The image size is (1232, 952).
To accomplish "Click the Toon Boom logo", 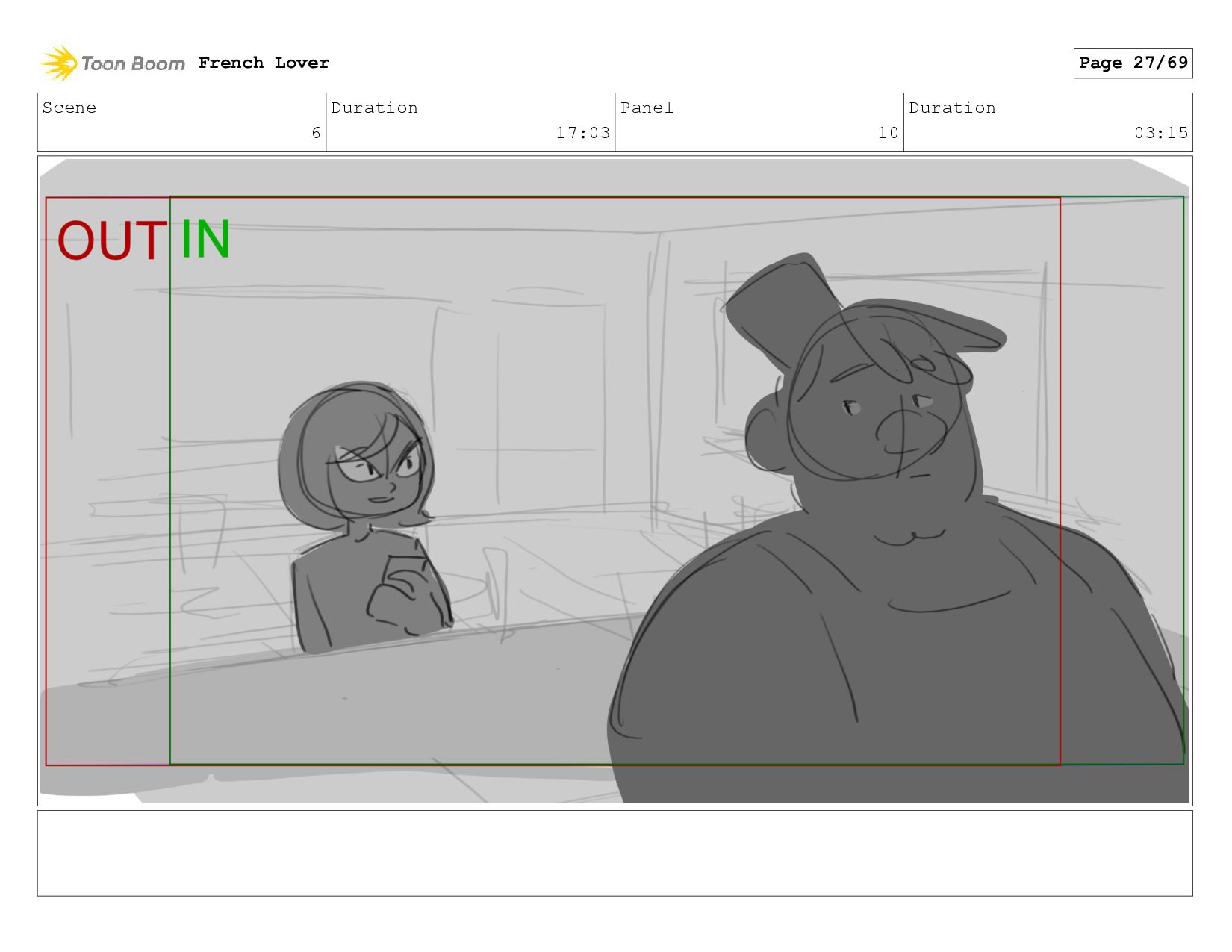I will tap(112, 63).
